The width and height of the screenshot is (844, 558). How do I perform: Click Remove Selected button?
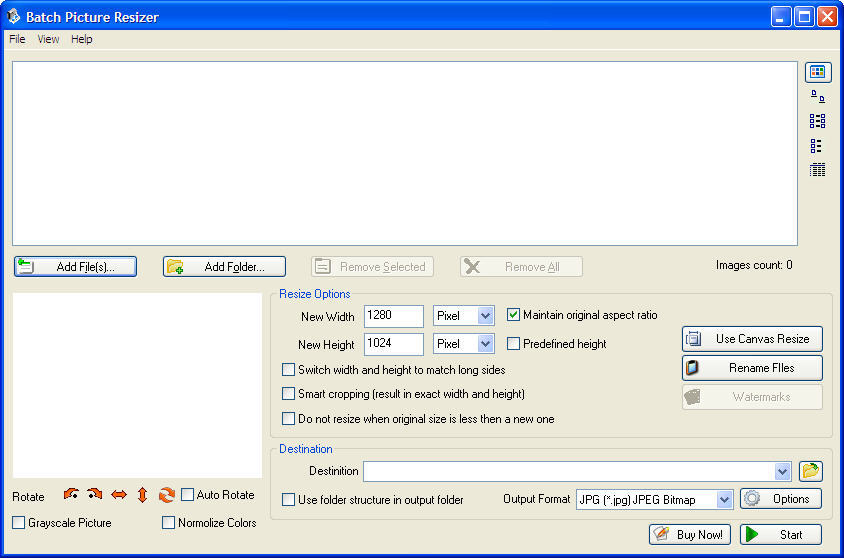pos(372,266)
